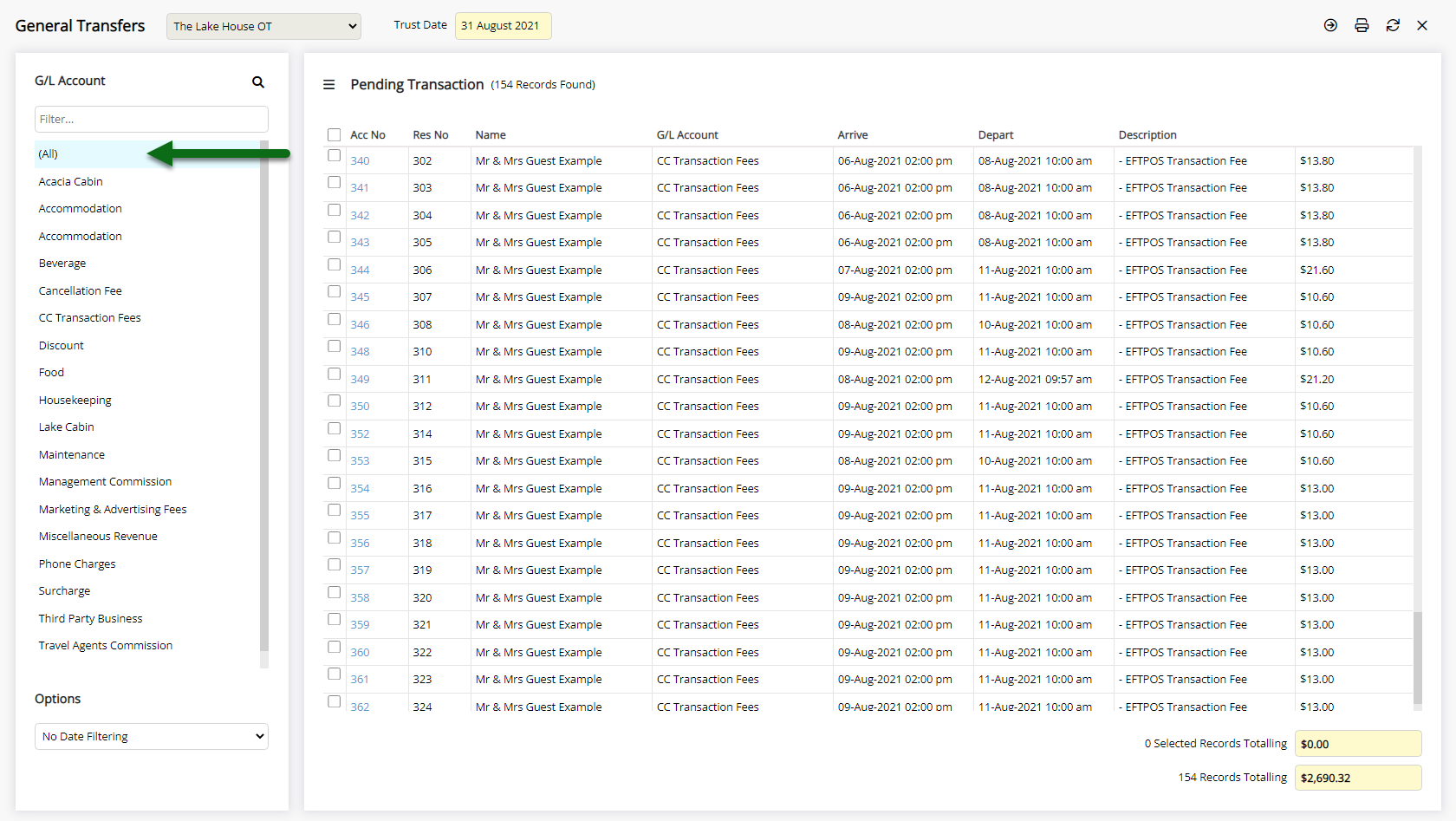
Task: Open account number 343 link
Action: [360, 243]
